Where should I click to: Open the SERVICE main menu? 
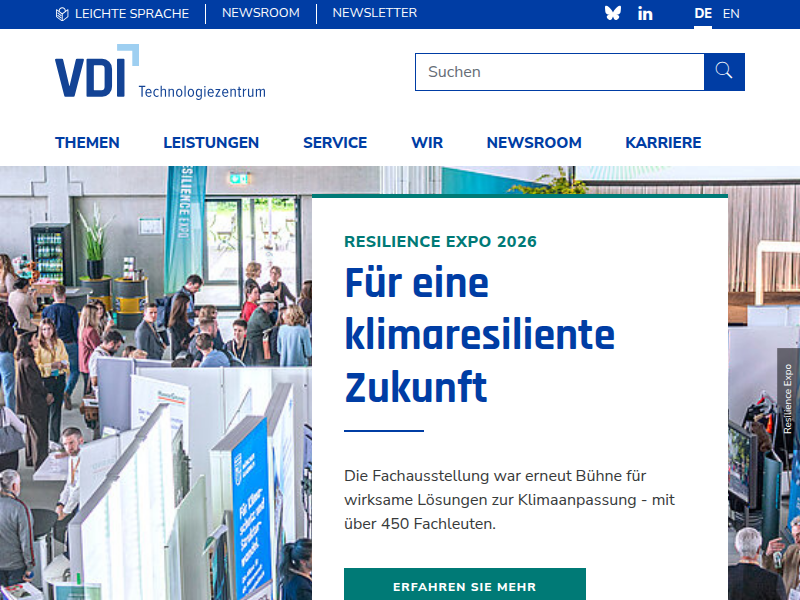(x=335, y=143)
